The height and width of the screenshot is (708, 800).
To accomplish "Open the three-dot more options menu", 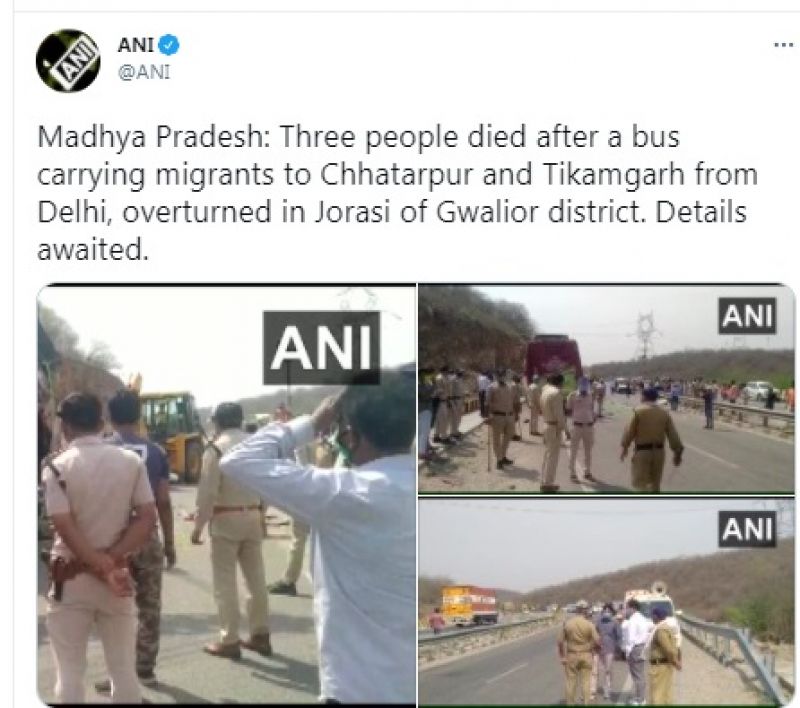I will pyautogui.click(x=784, y=45).
